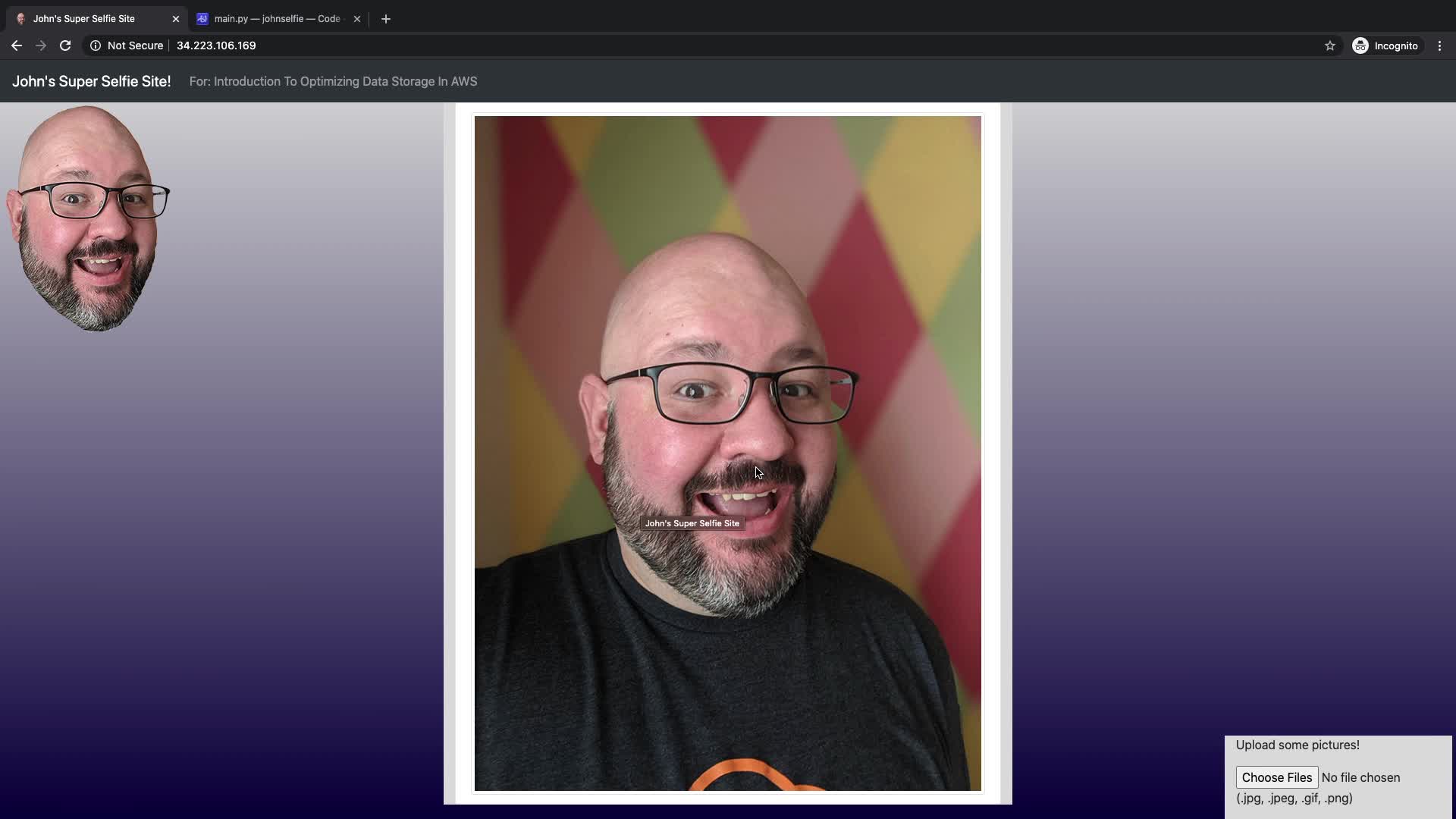Click the Choose Files button
The height and width of the screenshot is (819, 1456).
1276,777
